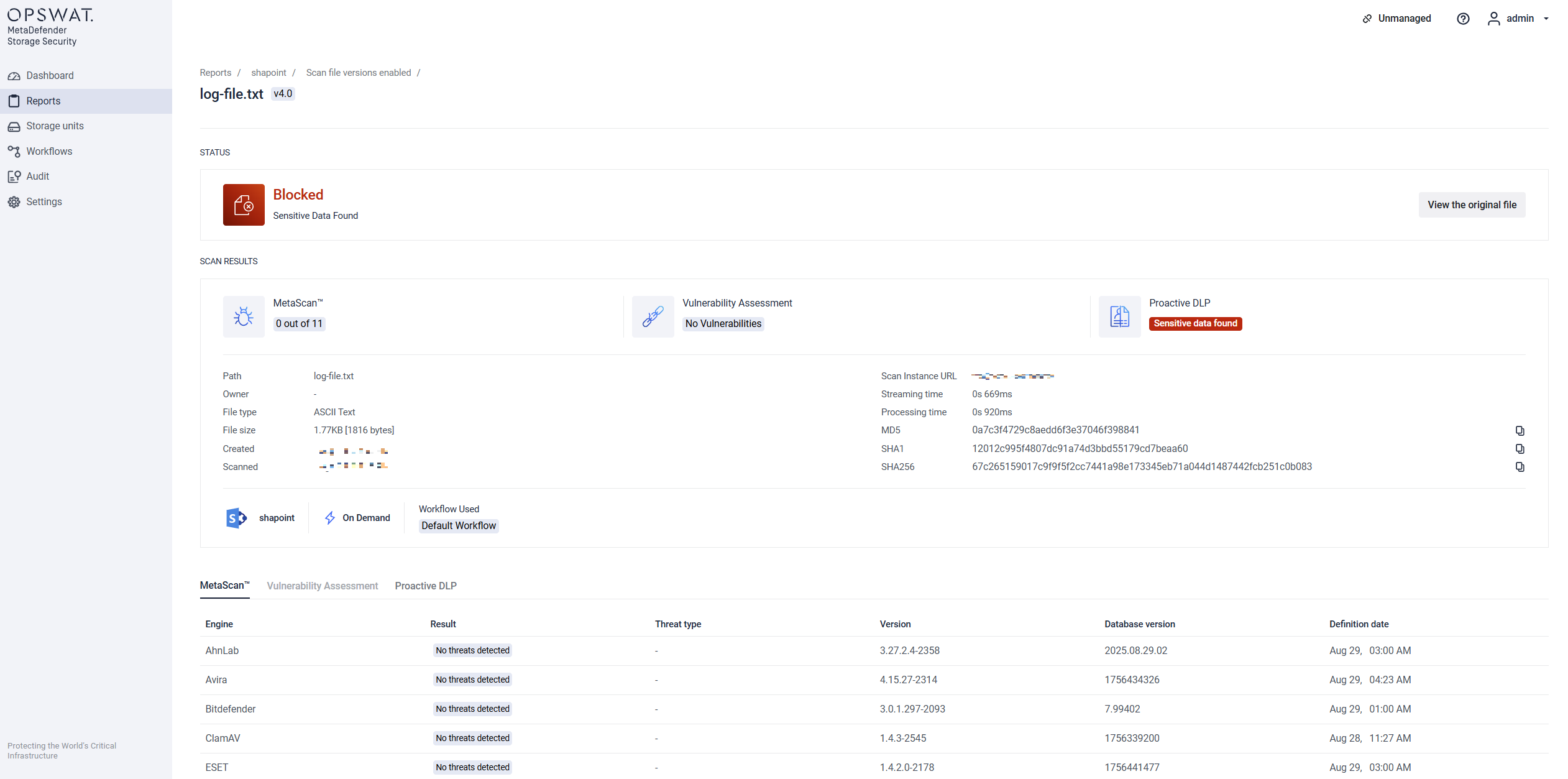Navigate to shapoint breadcrumb
Screen dimensions: 1568x779
(x=268, y=73)
